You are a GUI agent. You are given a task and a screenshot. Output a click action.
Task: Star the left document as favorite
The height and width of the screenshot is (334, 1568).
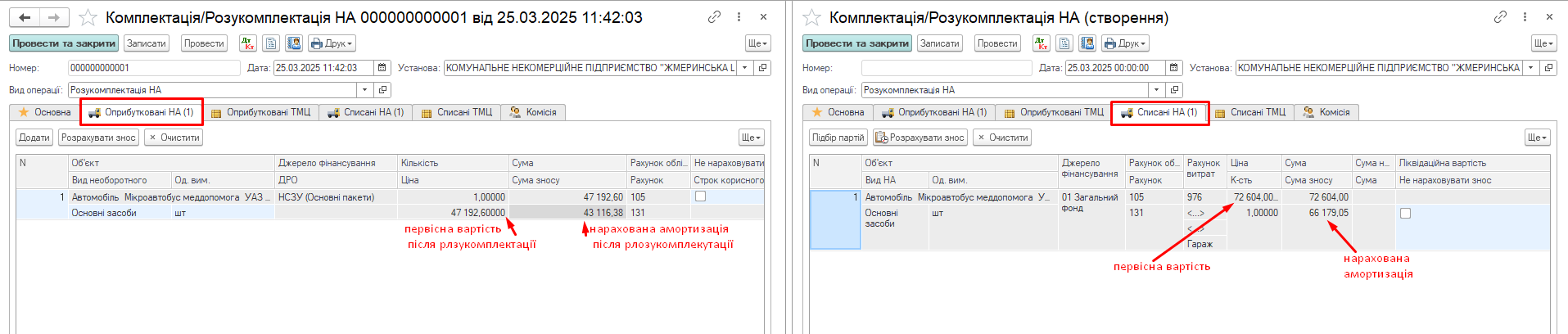88,17
